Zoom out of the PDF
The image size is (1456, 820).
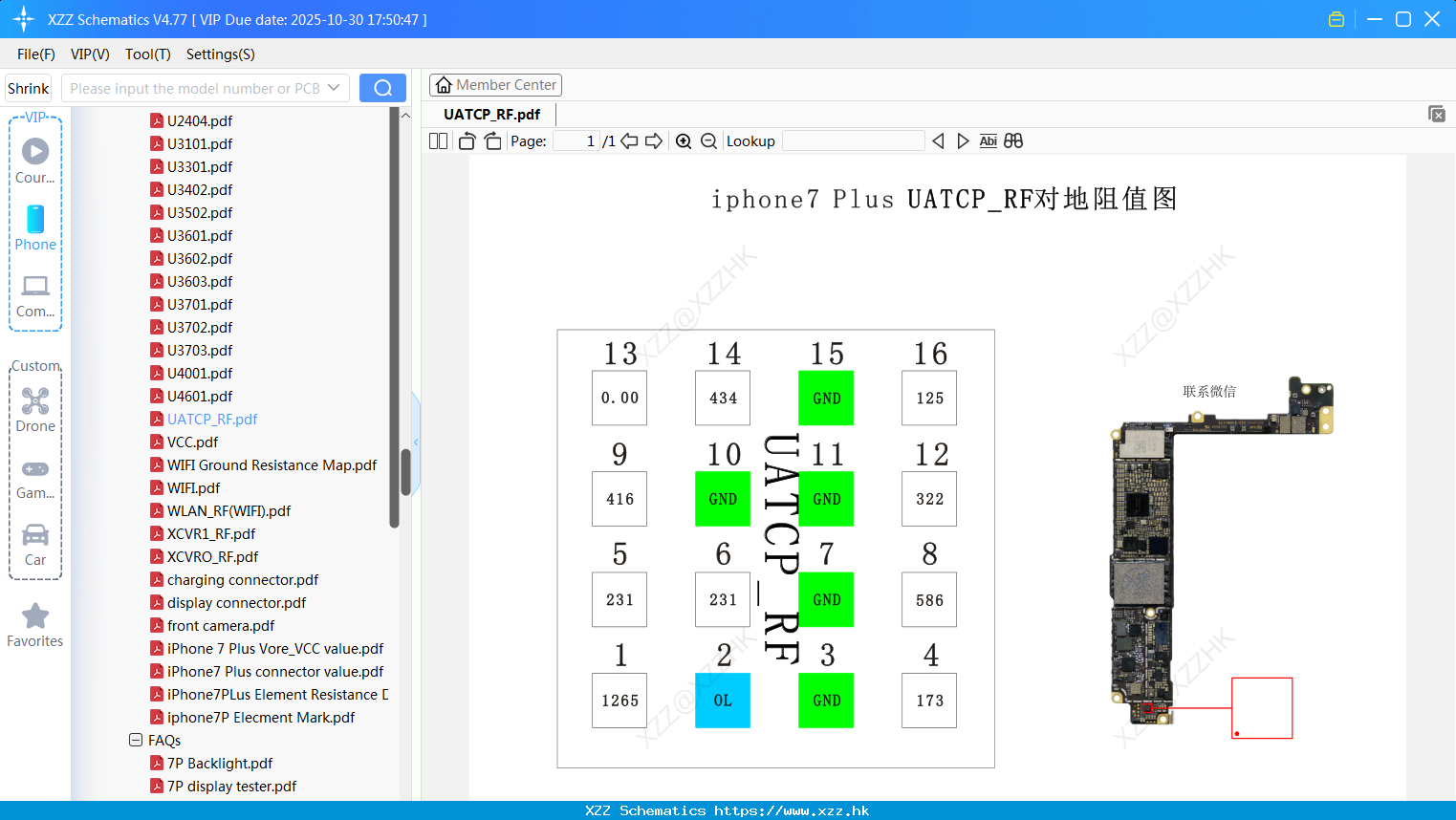(708, 140)
